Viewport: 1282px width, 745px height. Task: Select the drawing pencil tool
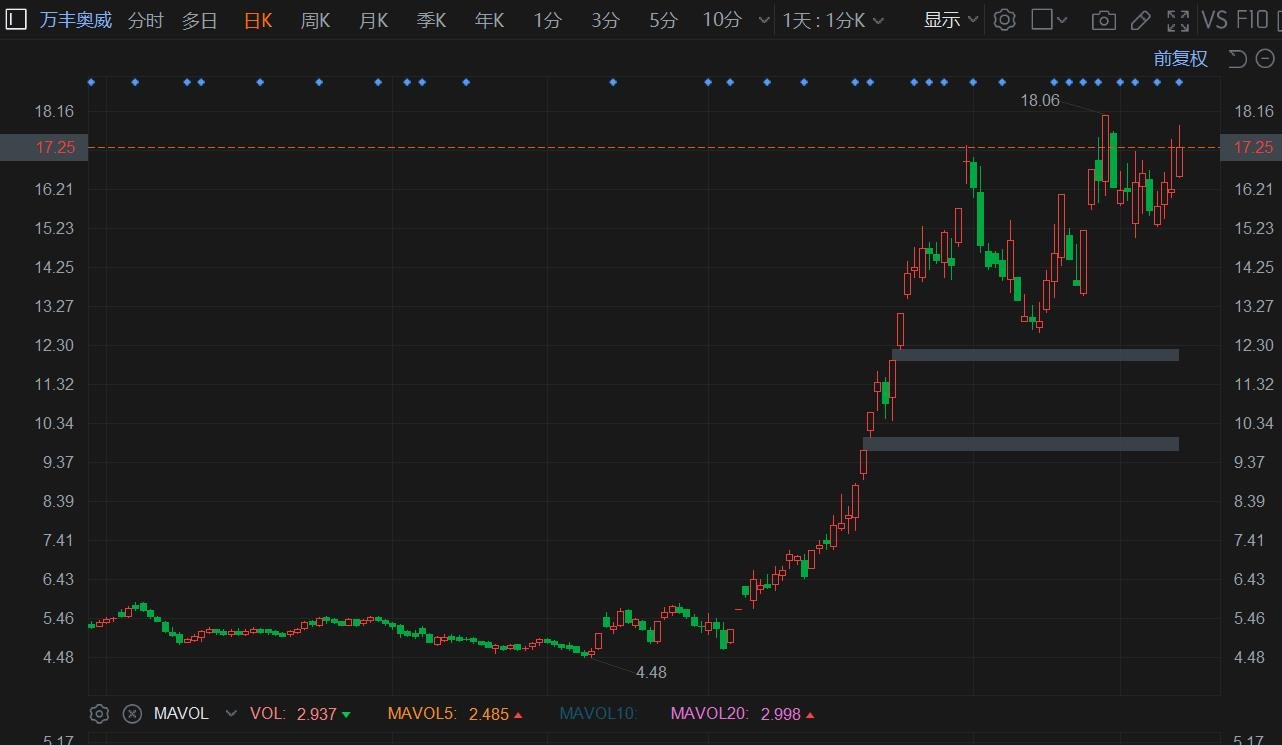(x=1140, y=20)
